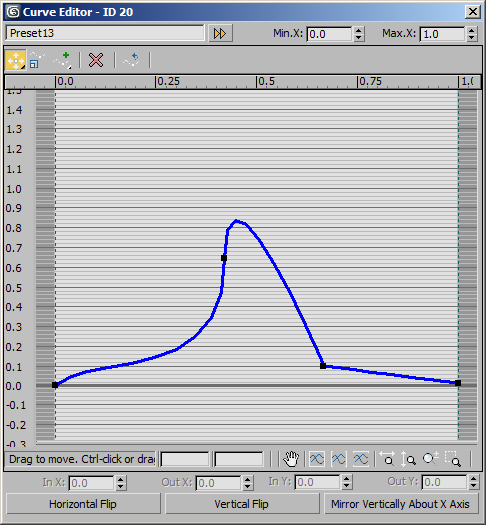This screenshot has height=525, width=486.
Task: Click the 0.0 mark on horizontal ruler
Action: [65, 81]
